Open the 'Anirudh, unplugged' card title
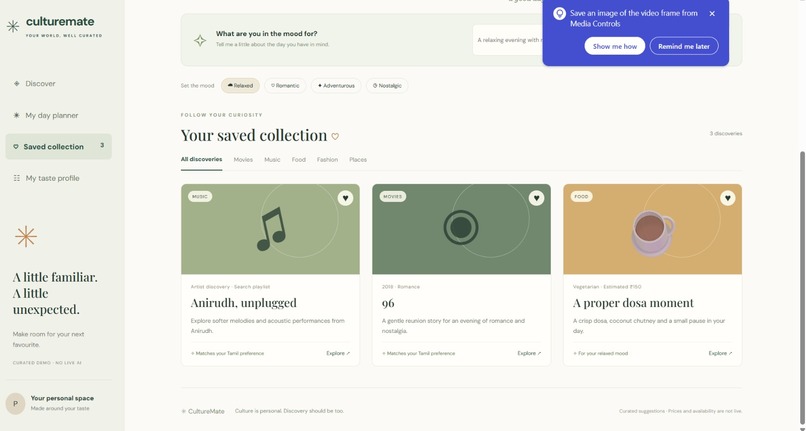 coord(244,303)
